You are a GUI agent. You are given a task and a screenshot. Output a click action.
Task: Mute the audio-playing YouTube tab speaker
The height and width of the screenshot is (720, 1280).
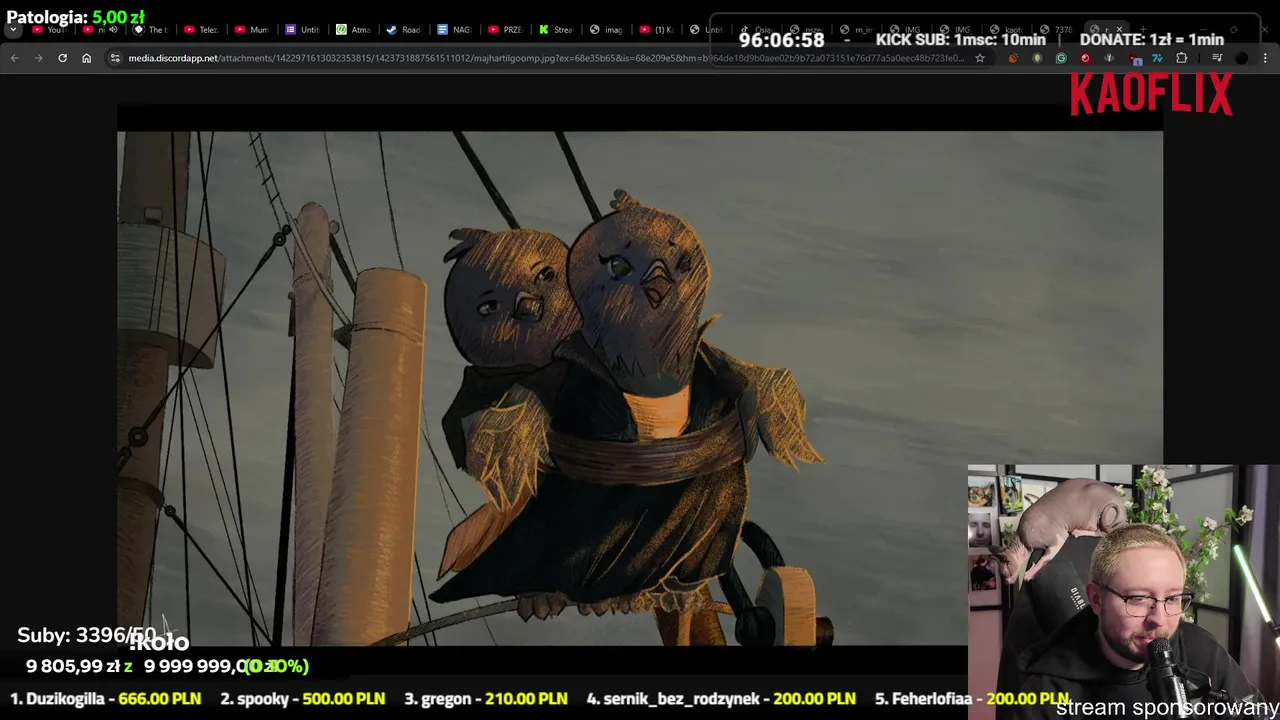[x=113, y=30]
